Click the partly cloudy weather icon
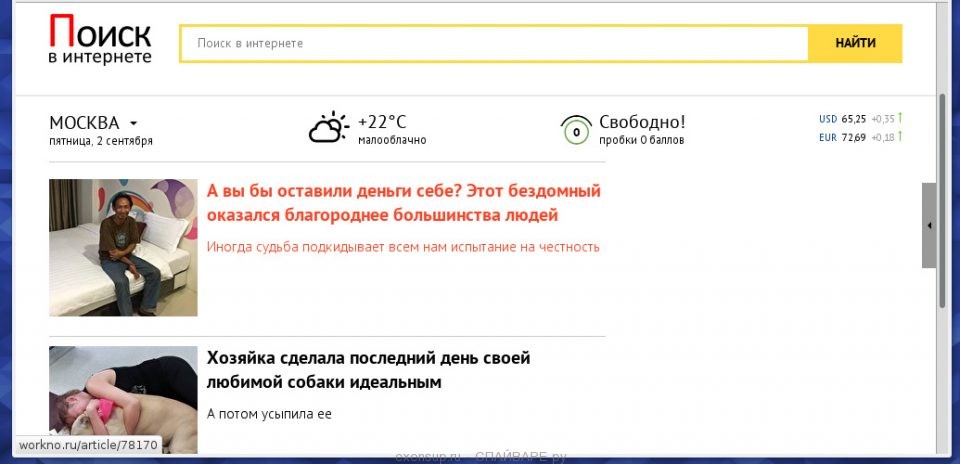Viewport: 960px width, 464px height. [x=328, y=127]
